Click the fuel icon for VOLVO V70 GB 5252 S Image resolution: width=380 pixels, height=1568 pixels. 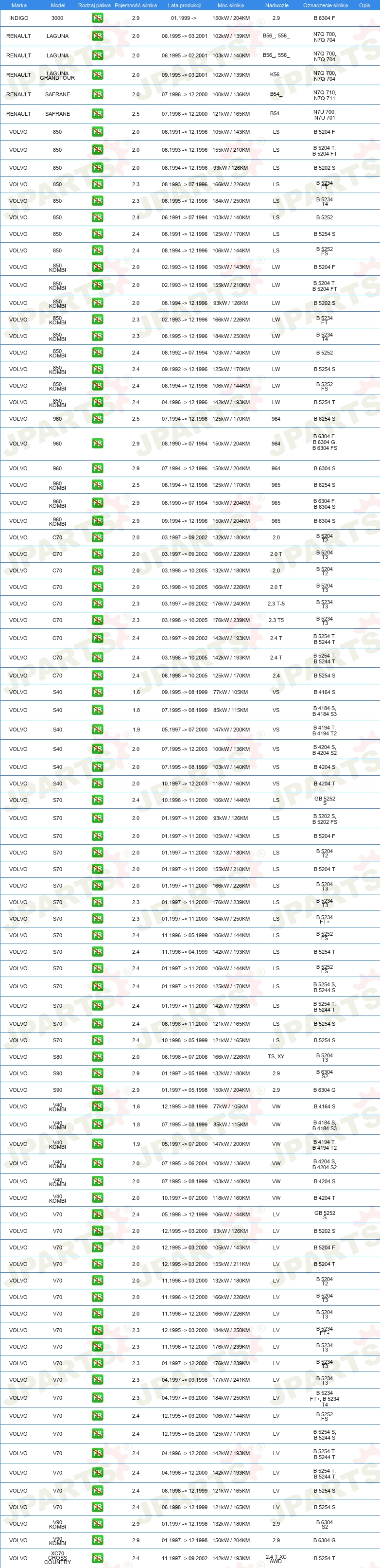(x=97, y=1214)
